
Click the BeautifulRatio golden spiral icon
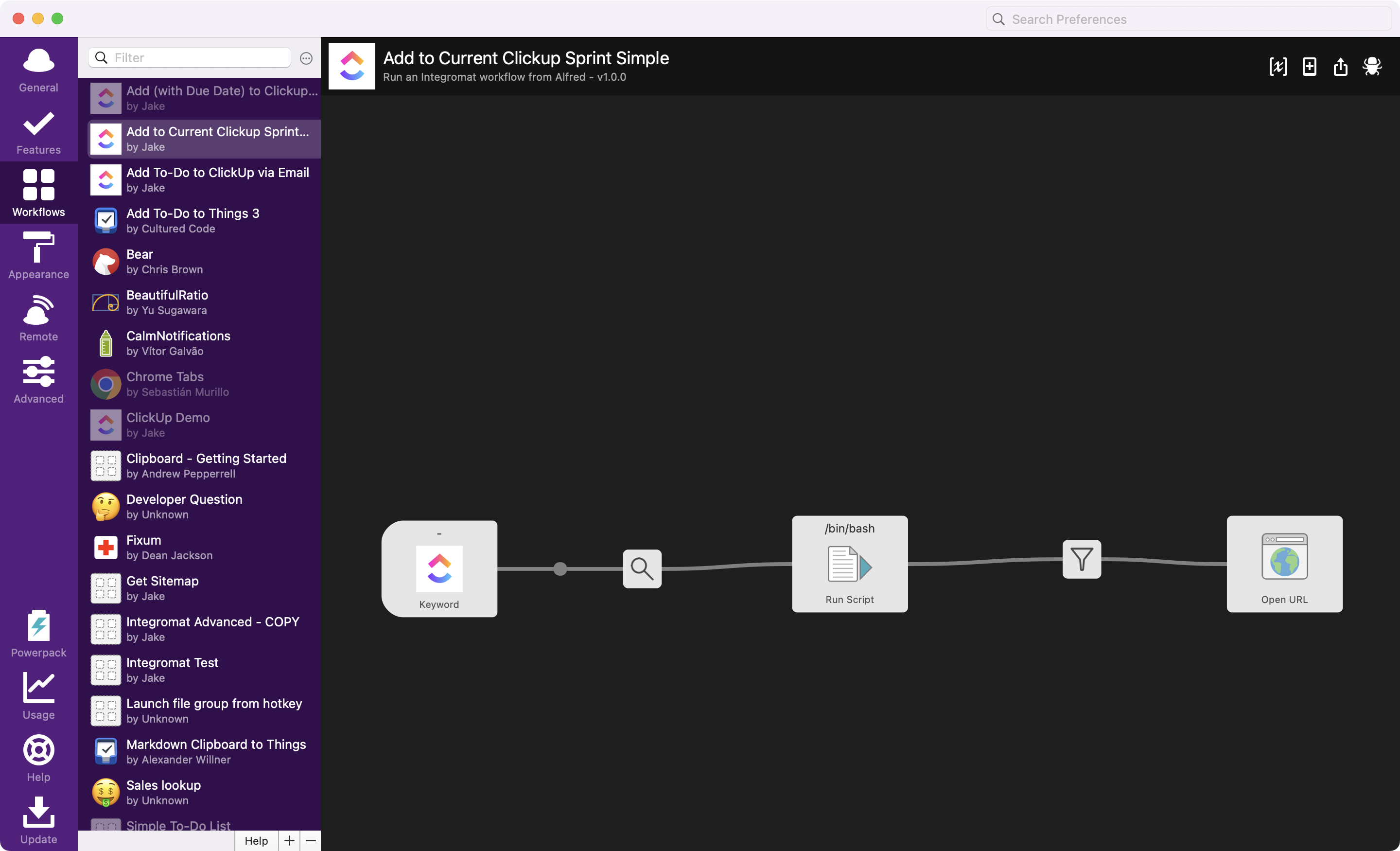[x=105, y=302]
